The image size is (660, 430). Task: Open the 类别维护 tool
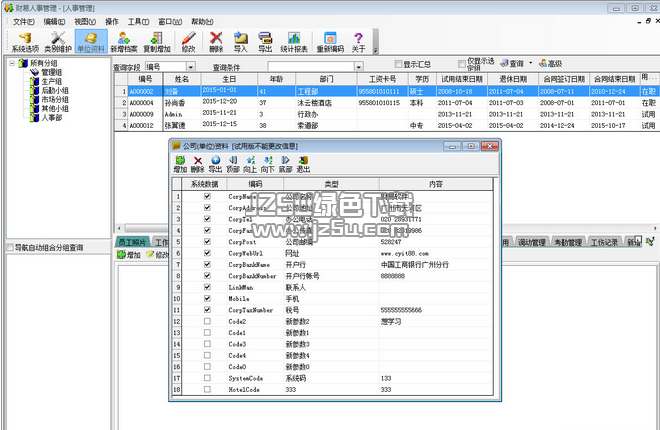[58, 42]
